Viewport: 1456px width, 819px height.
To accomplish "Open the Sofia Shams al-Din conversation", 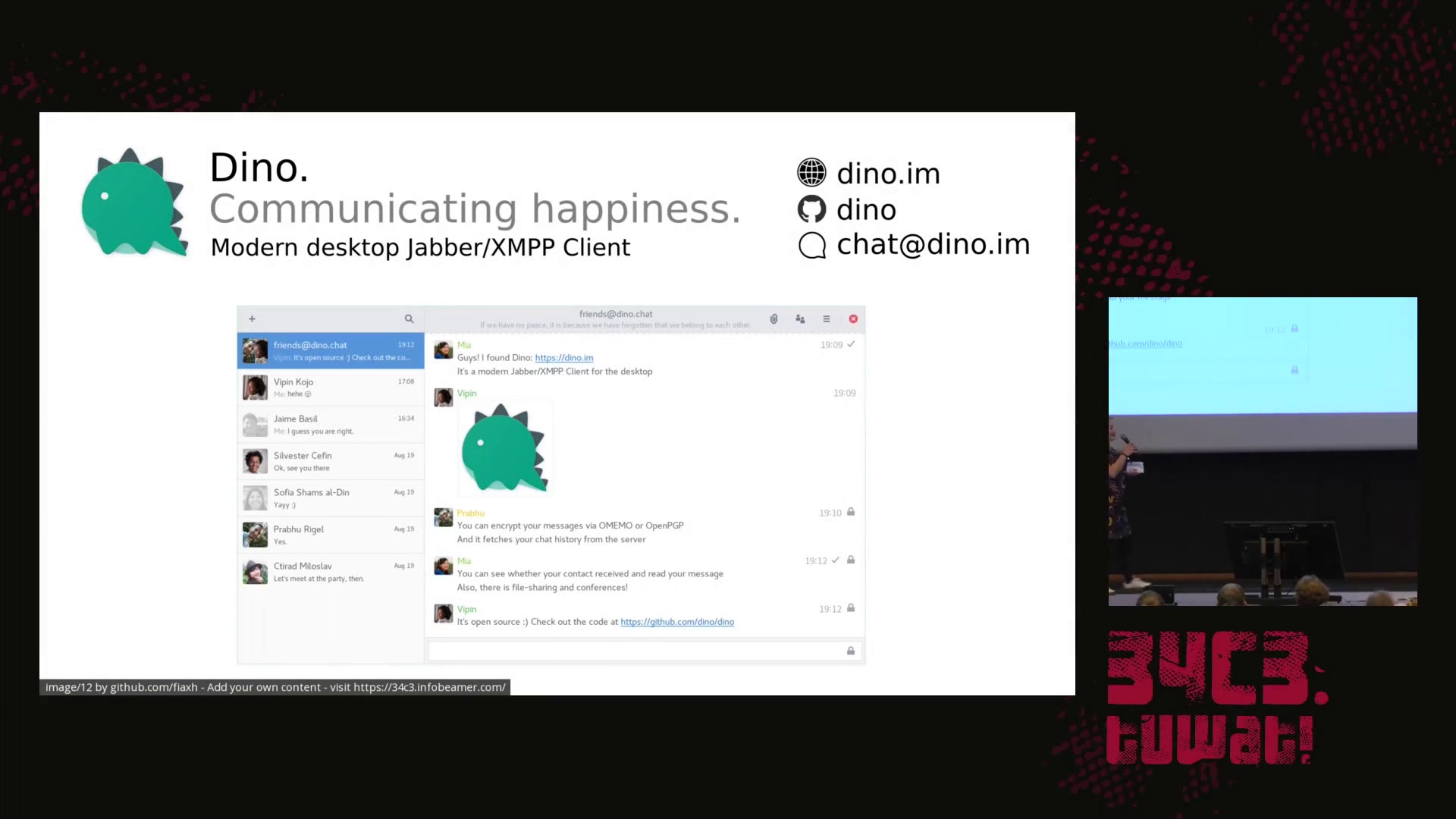I will tap(331, 497).
